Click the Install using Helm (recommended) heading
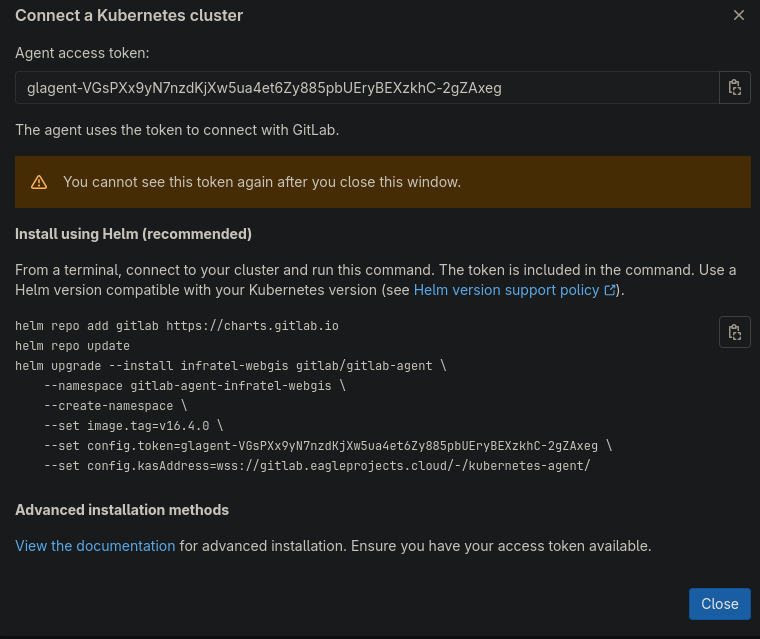760x639 pixels. 133,234
